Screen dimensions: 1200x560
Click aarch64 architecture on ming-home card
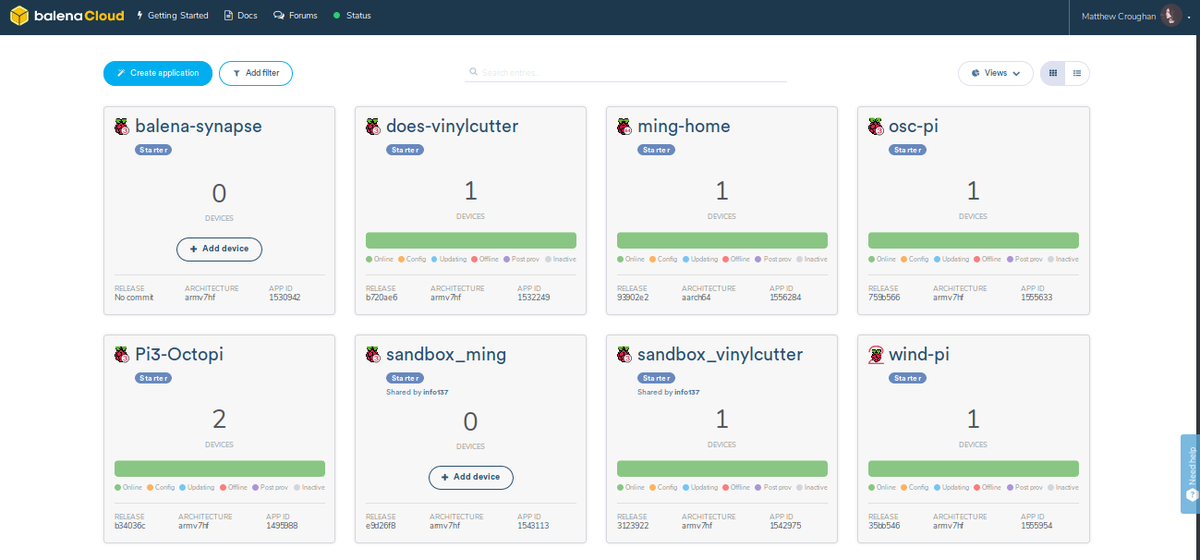697,298
